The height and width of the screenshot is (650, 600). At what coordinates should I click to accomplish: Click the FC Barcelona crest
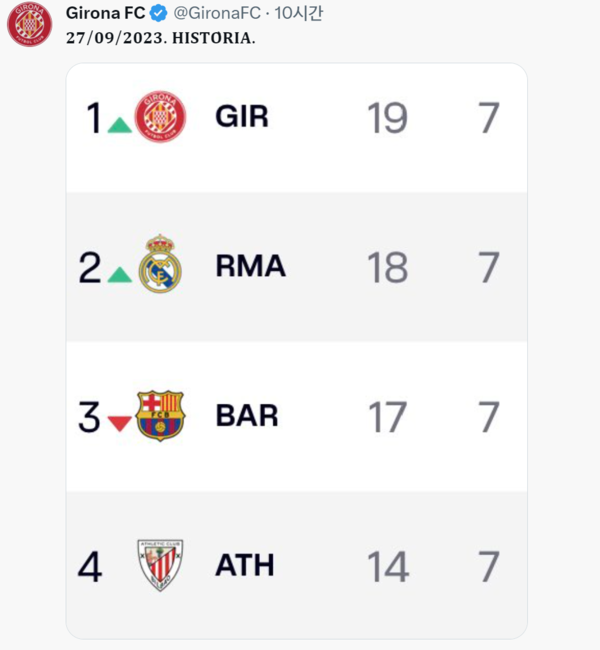click(x=160, y=416)
